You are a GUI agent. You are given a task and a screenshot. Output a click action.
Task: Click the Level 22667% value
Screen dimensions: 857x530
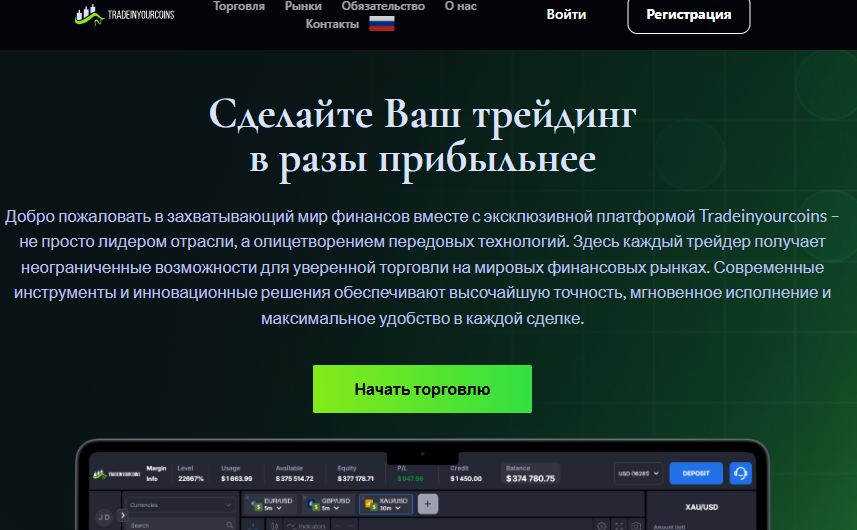(x=191, y=479)
